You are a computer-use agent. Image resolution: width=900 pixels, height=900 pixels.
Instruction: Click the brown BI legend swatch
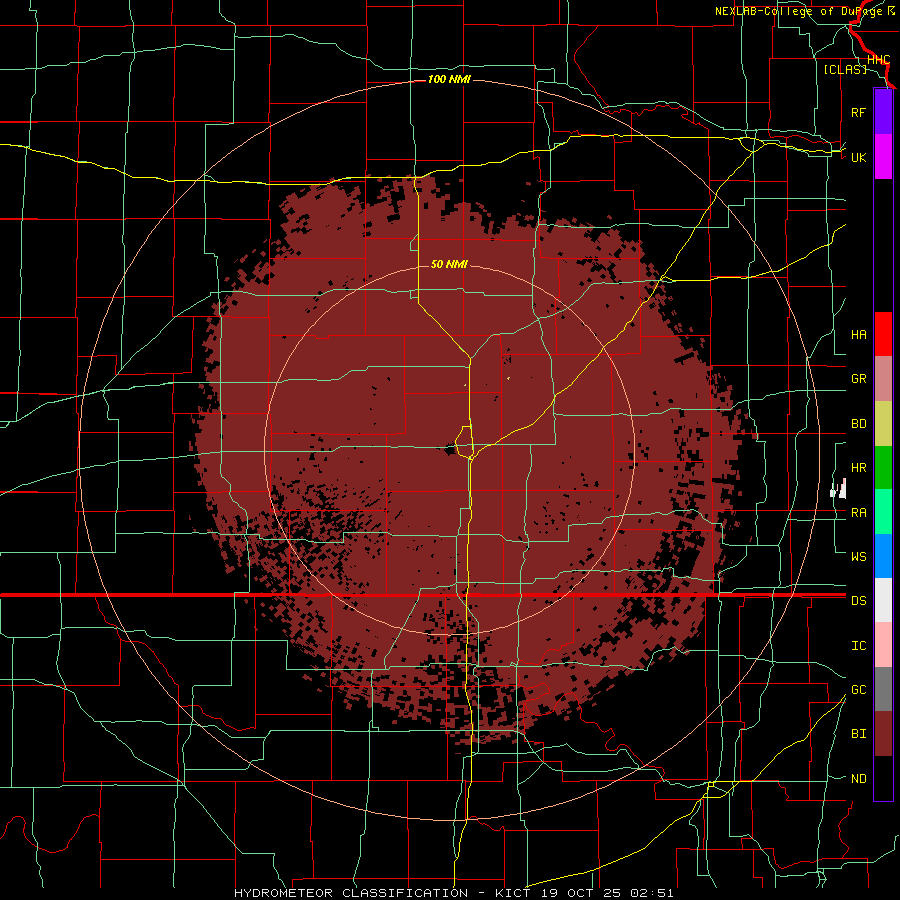tap(883, 734)
